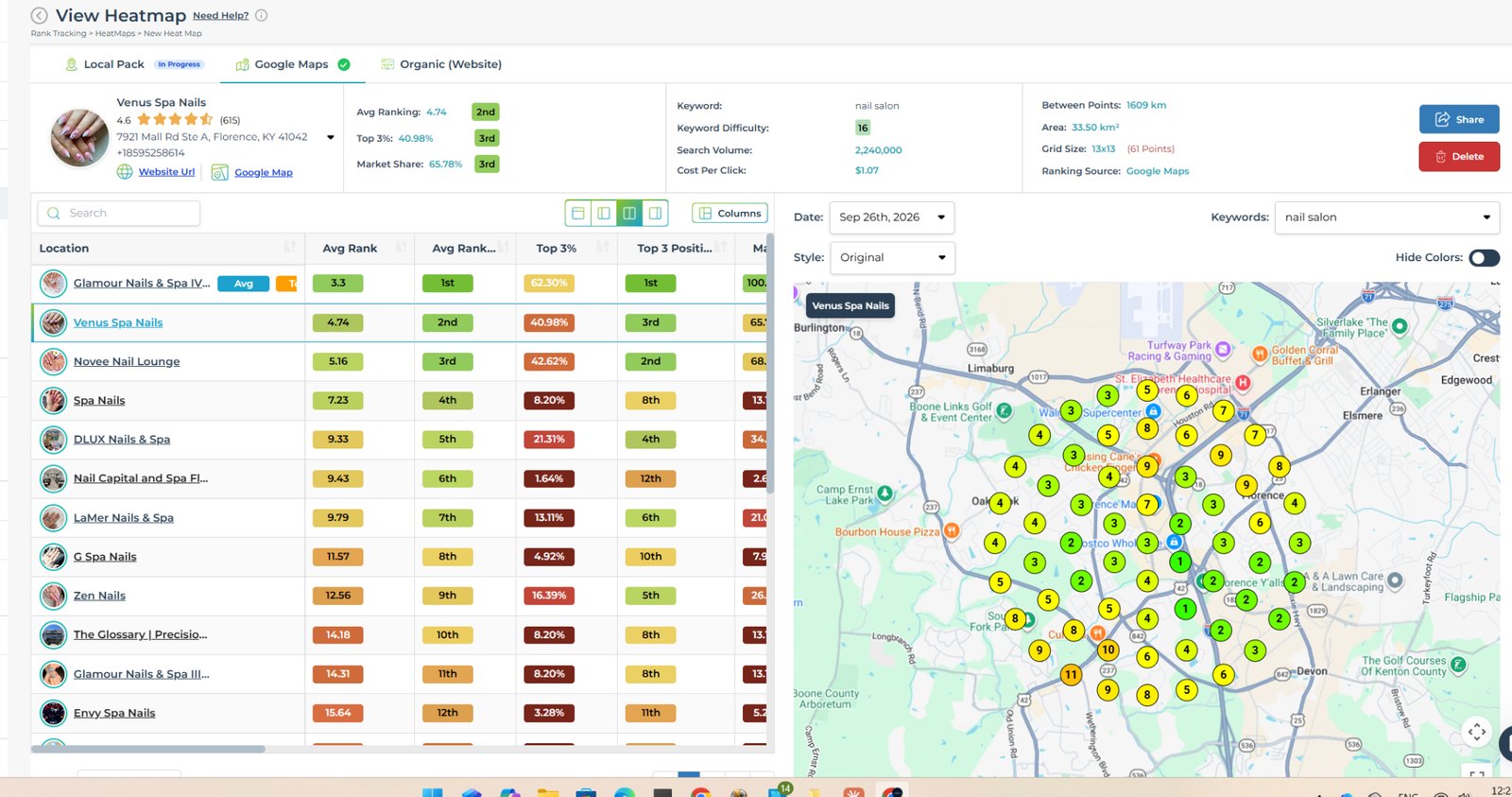Image resolution: width=1512 pixels, height=797 pixels.
Task: Click the number 10 marker on the map
Action: [1108, 650]
